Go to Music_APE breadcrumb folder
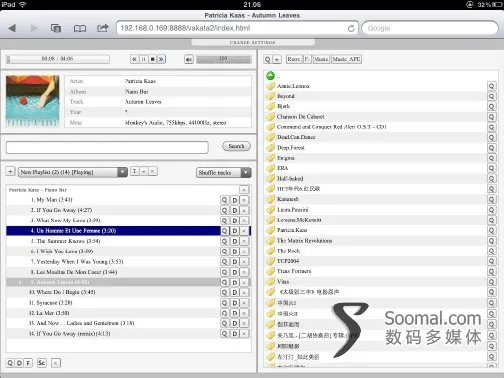 coord(346,59)
